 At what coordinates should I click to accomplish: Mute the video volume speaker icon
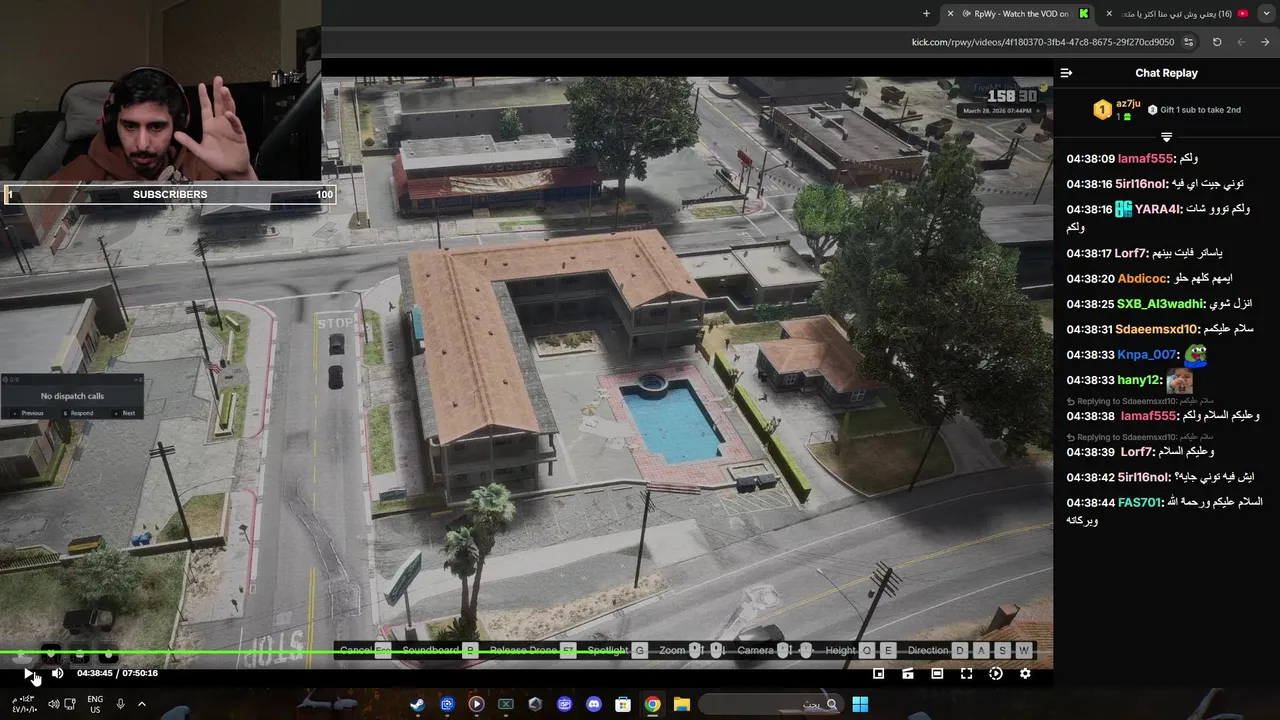coord(57,674)
